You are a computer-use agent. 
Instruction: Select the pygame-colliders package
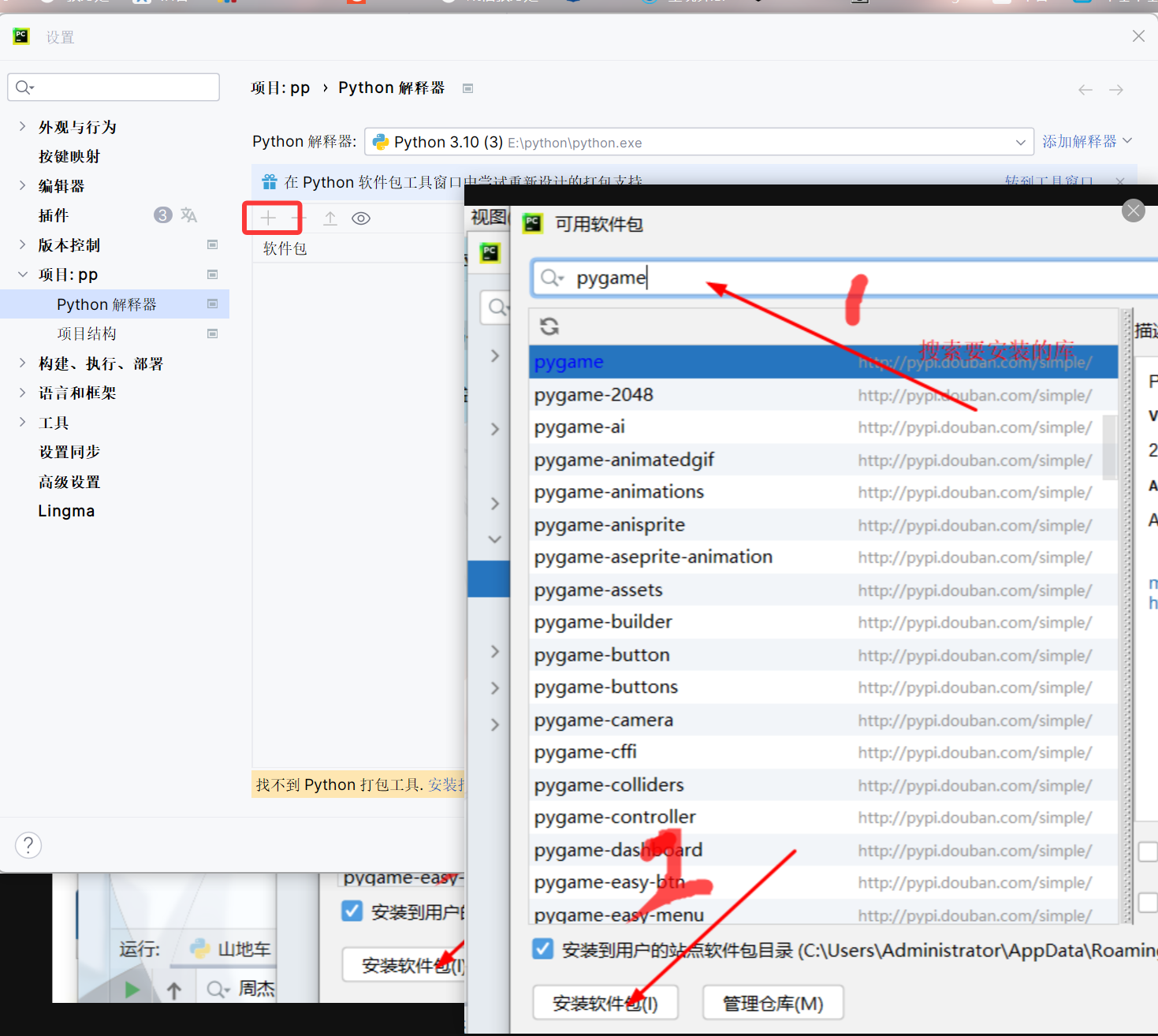coord(823,784)
